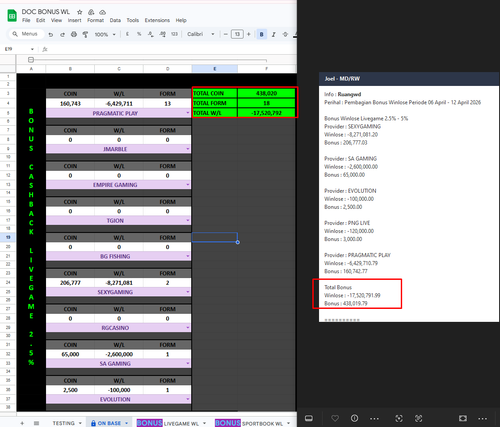Click the visual search scan icon
The width and height of the screenshot is (500, 427).
[x=399, y=418]
